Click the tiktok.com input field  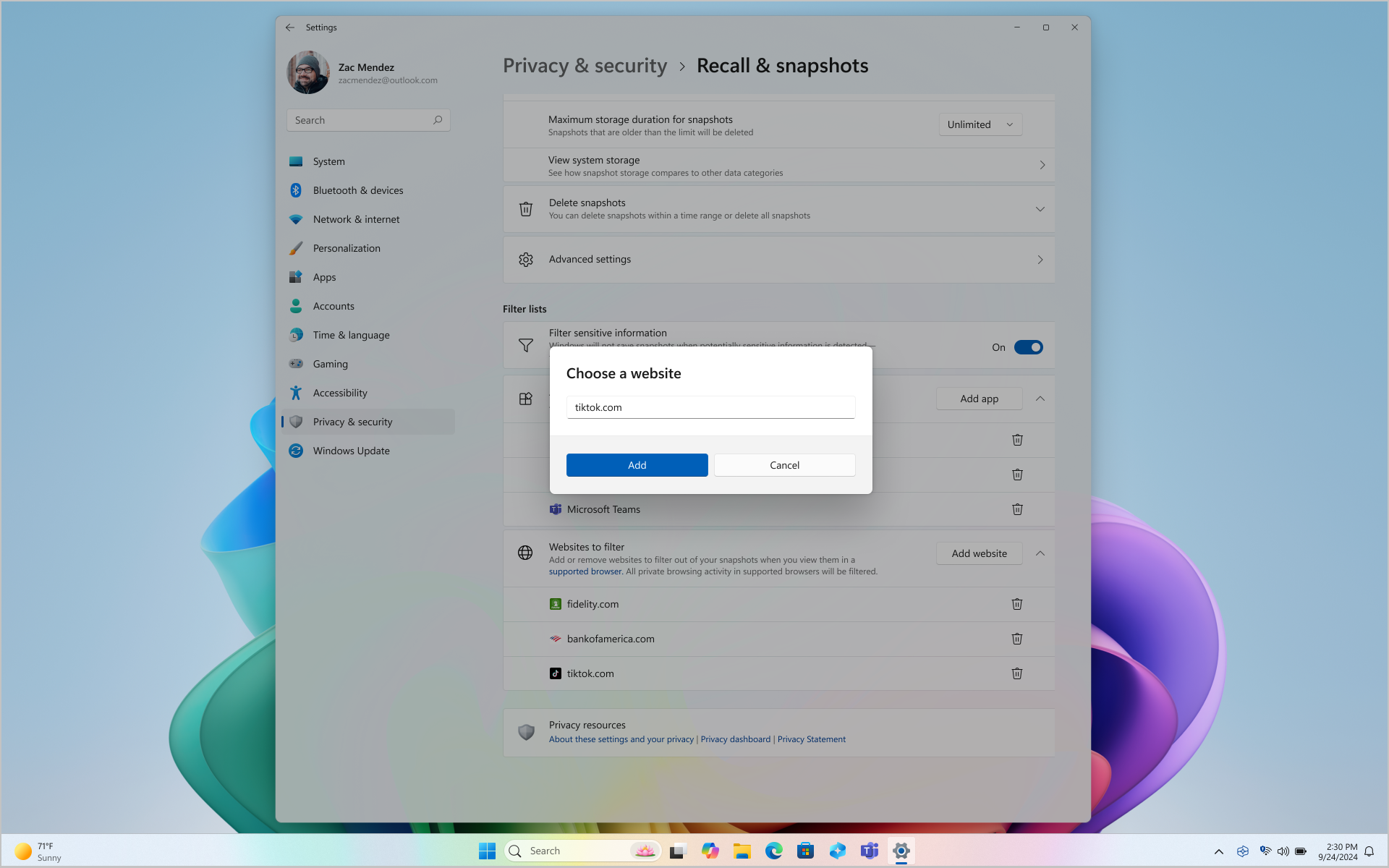click(710, 406)
